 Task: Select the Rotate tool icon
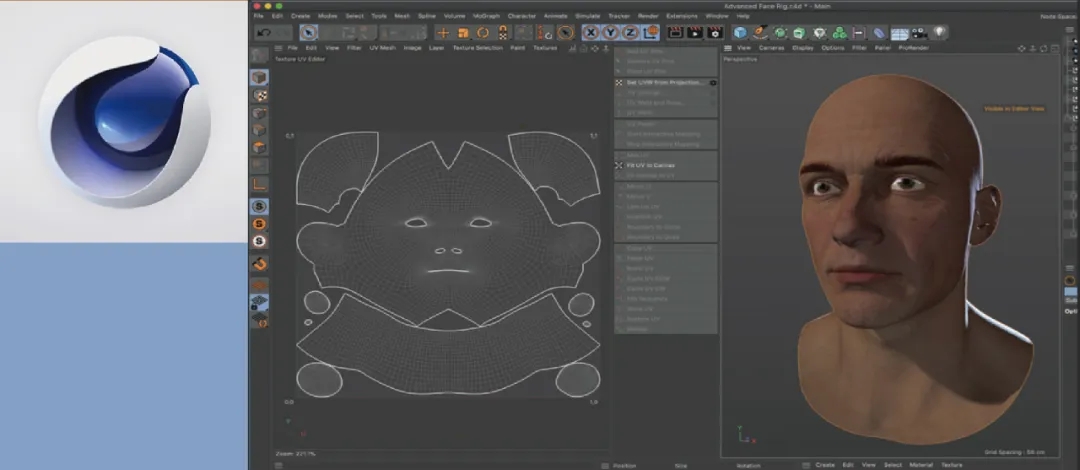(x=482, y=33)
